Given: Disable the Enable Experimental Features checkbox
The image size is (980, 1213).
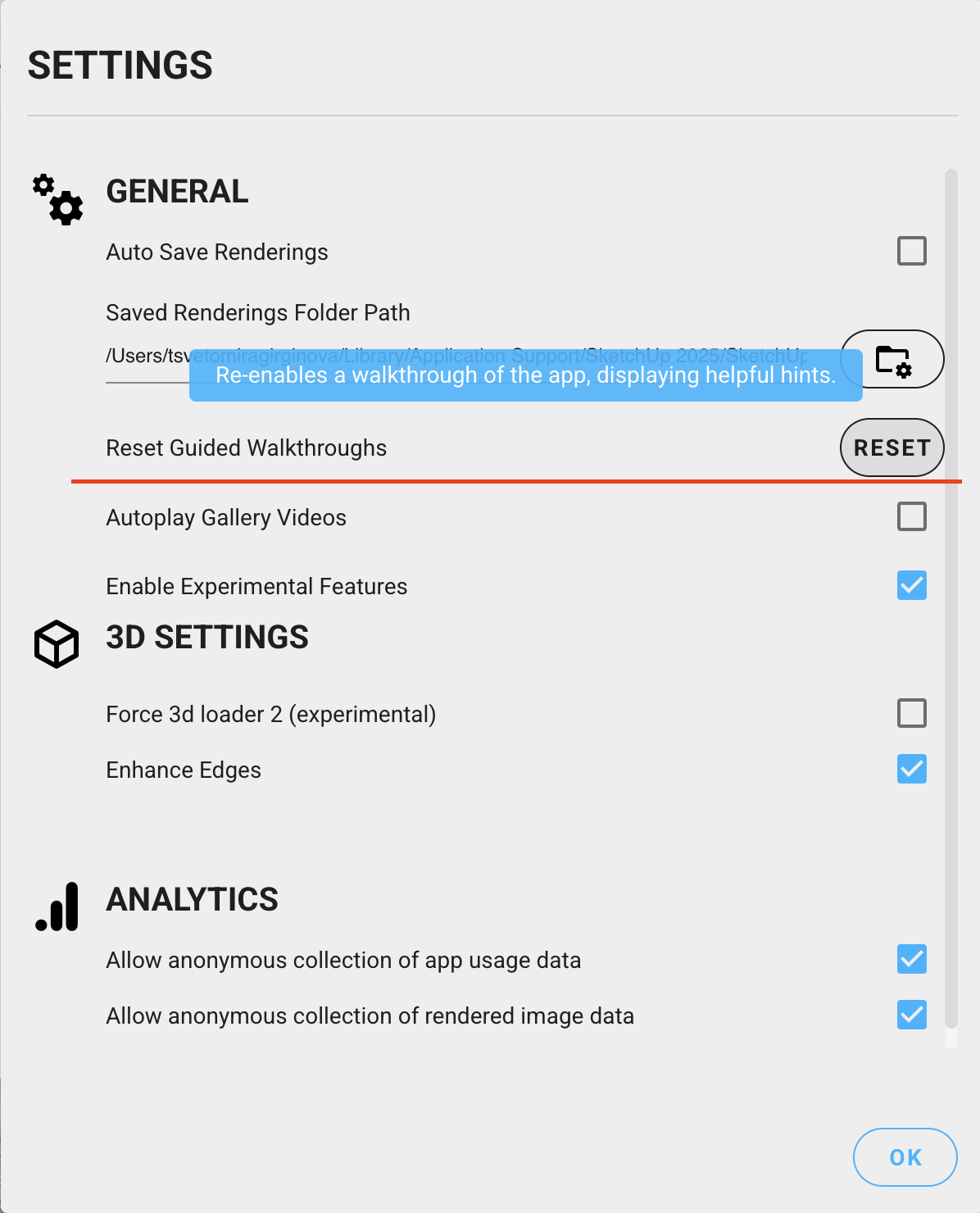Looking at the screenshot, I should click(x=912, y=585).
